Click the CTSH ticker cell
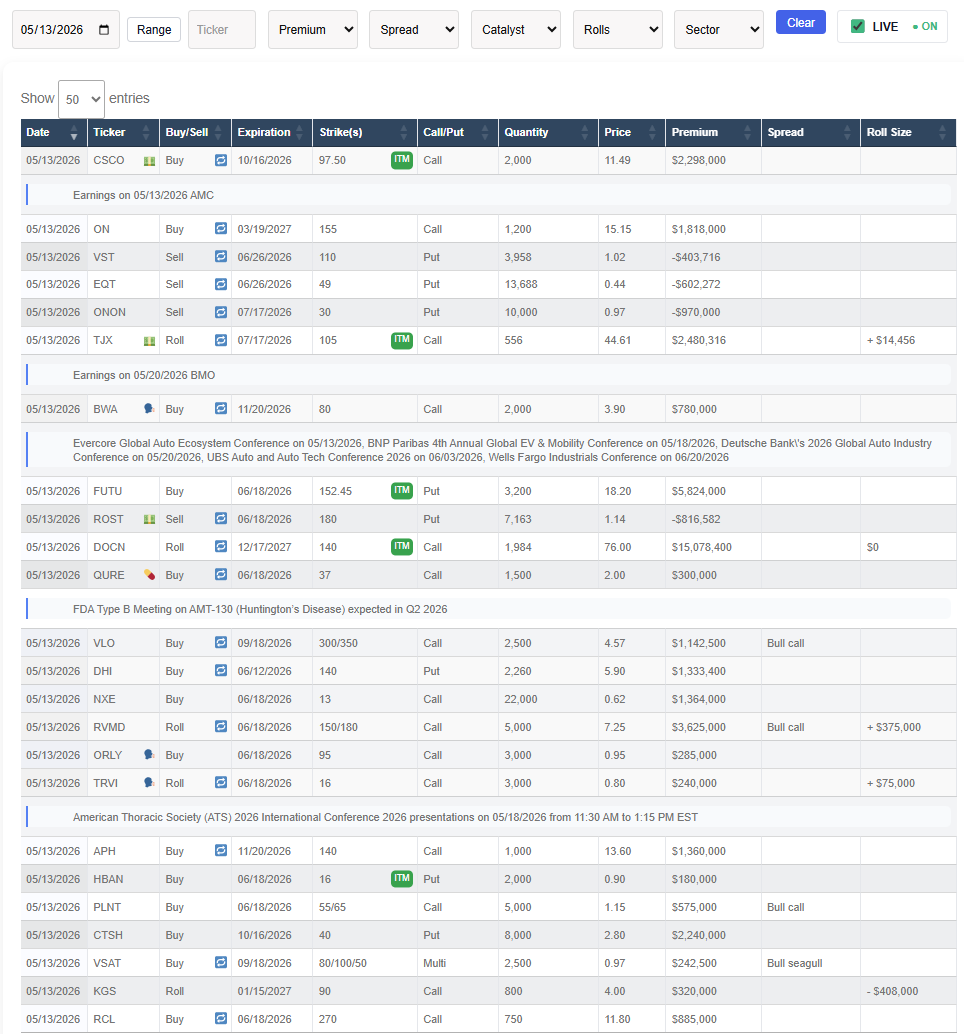964x1034 pixels. [123, 935]
